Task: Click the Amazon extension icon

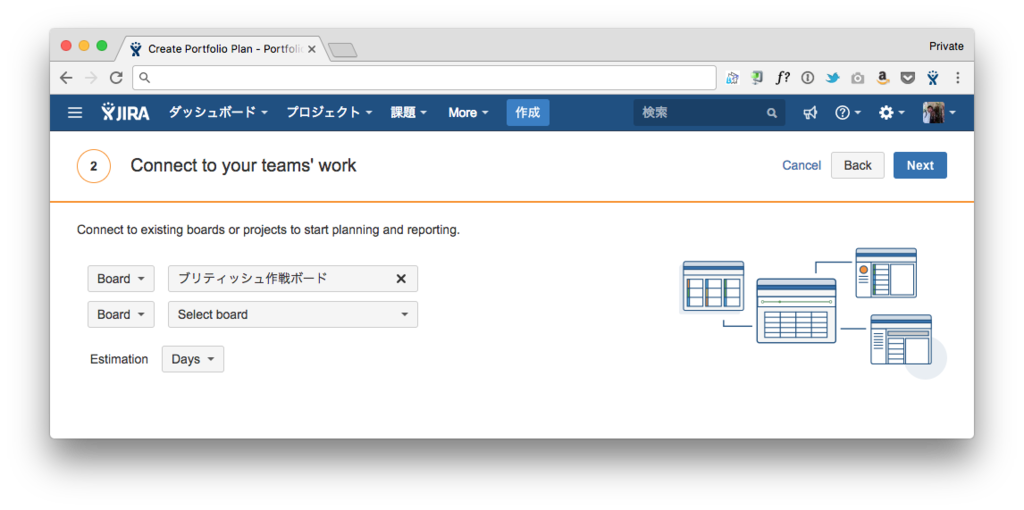Action: click(x=882, y=78)
